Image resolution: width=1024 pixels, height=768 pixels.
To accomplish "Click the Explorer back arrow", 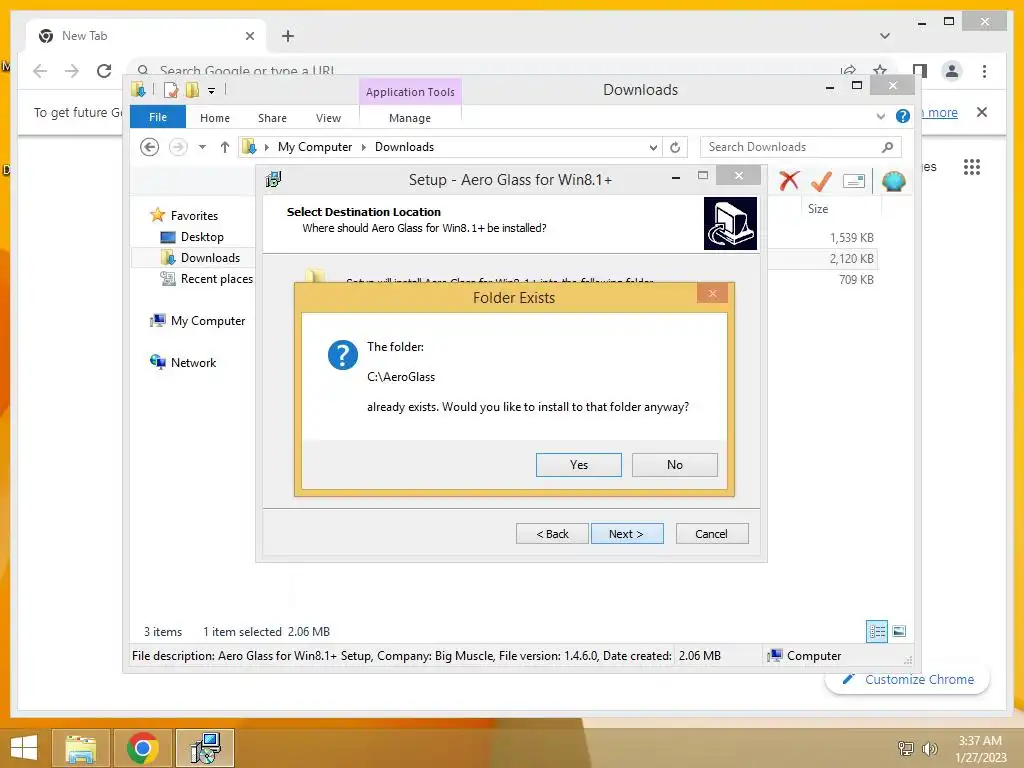I will click(x=150, y=147).
